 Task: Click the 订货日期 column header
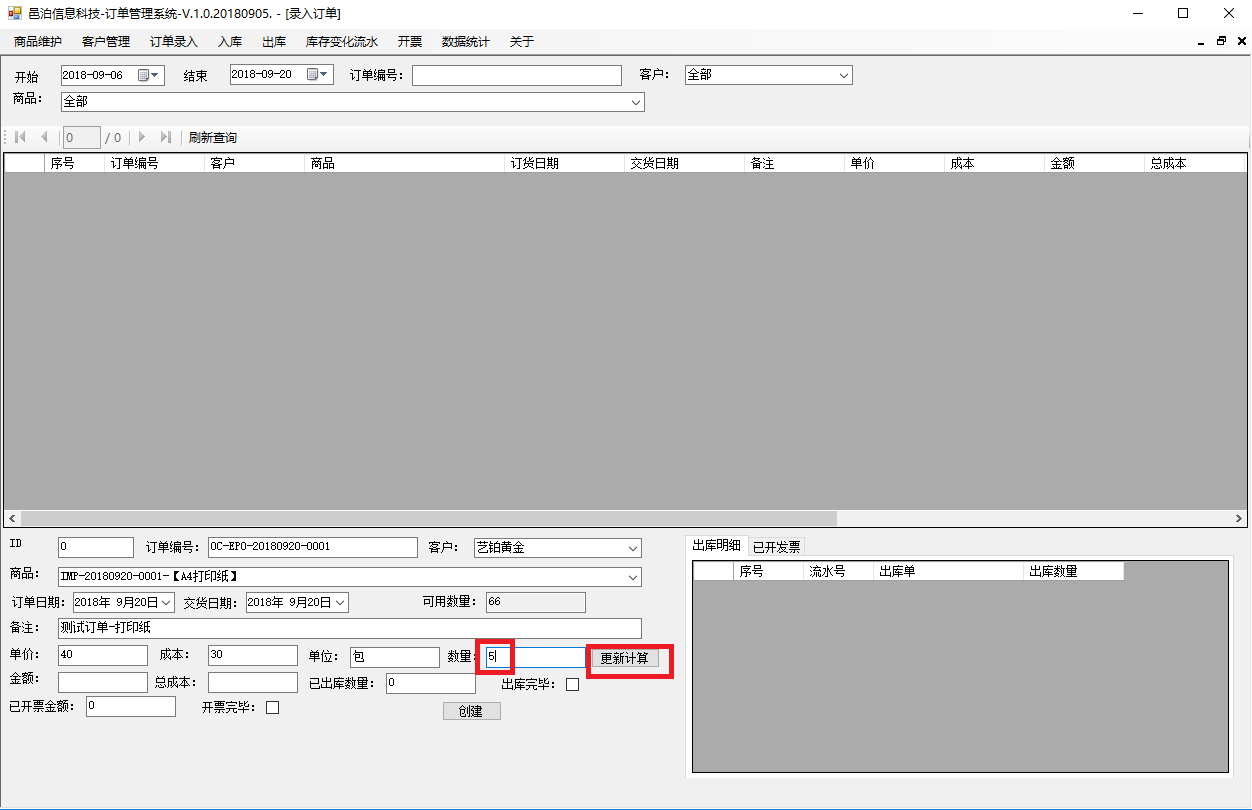tap(565, 163)
